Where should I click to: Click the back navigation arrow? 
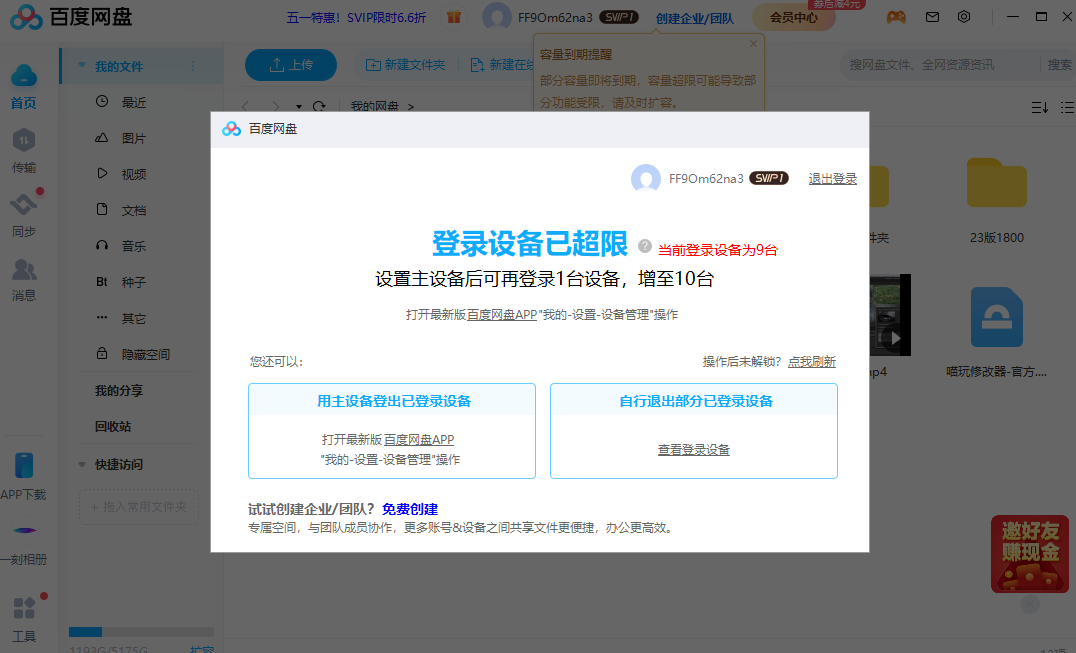click(246, 106)
